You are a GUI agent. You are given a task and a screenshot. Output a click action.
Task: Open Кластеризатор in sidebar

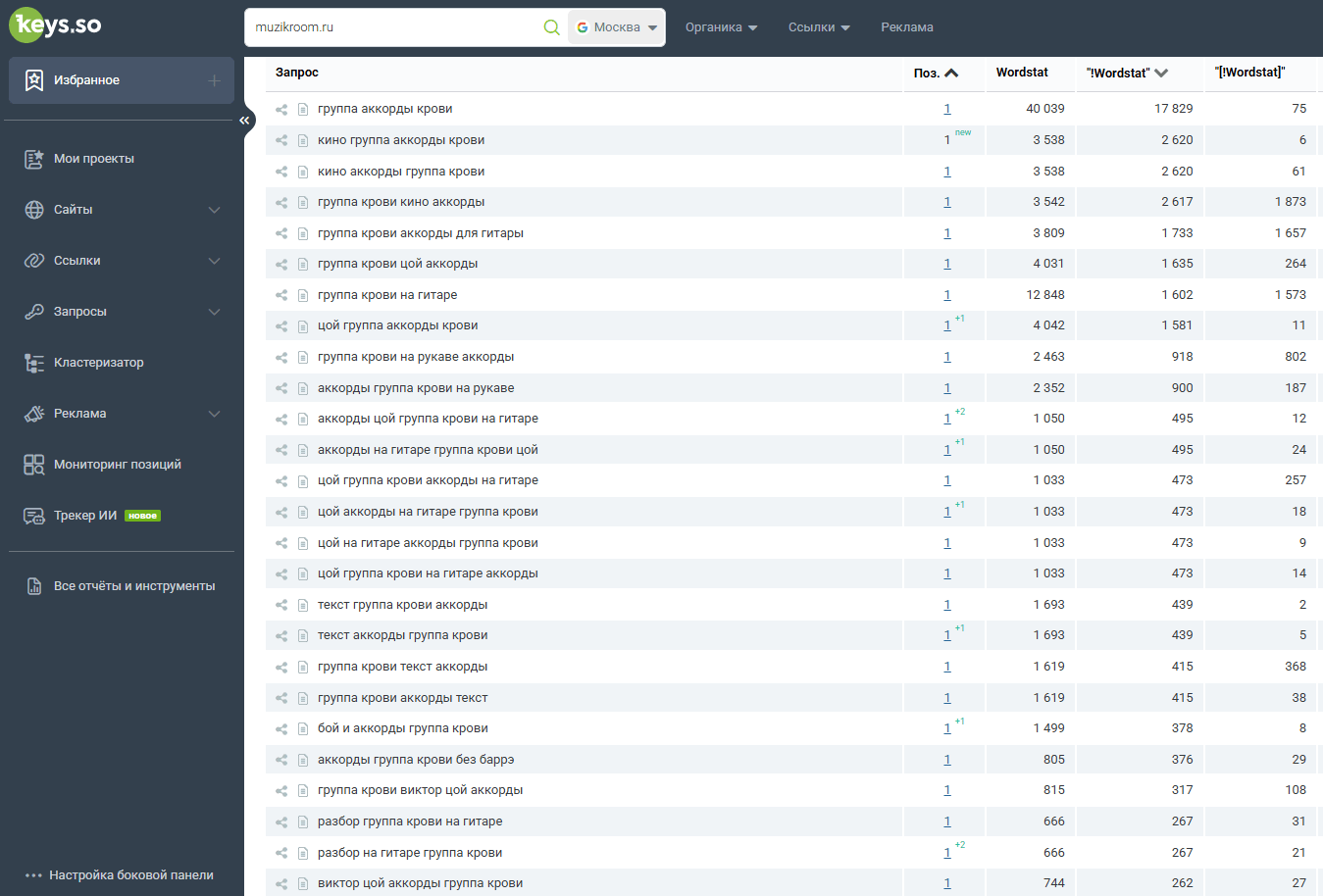click(x=99, y=363)
